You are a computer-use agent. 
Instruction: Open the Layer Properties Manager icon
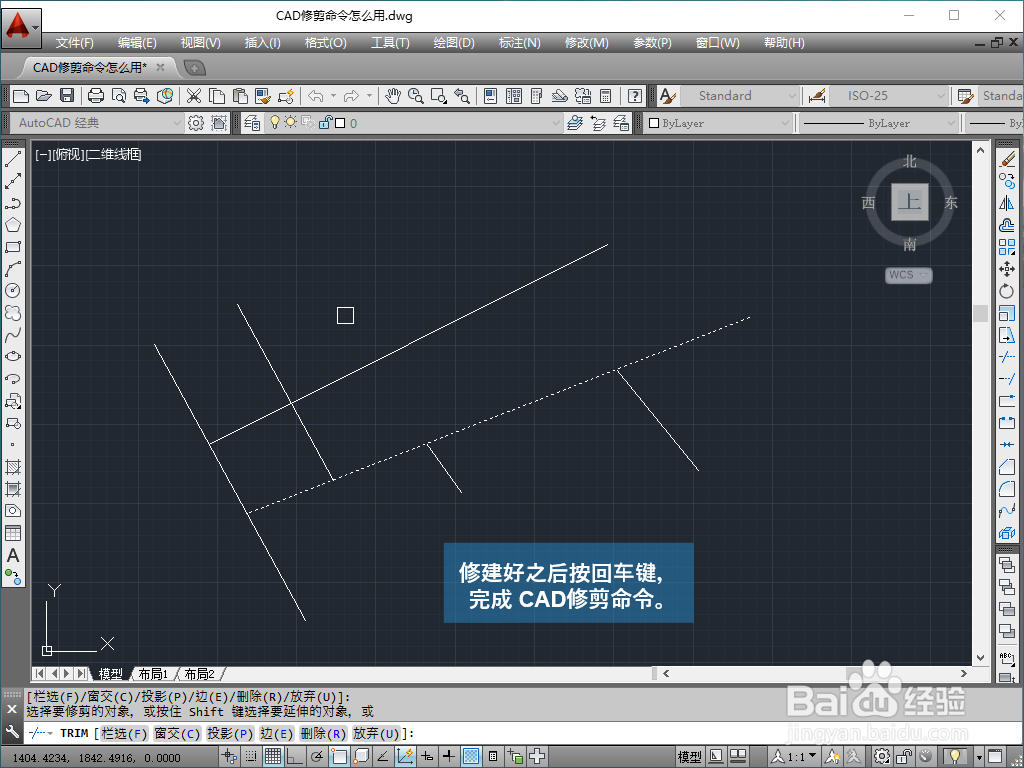coord(252,123)
